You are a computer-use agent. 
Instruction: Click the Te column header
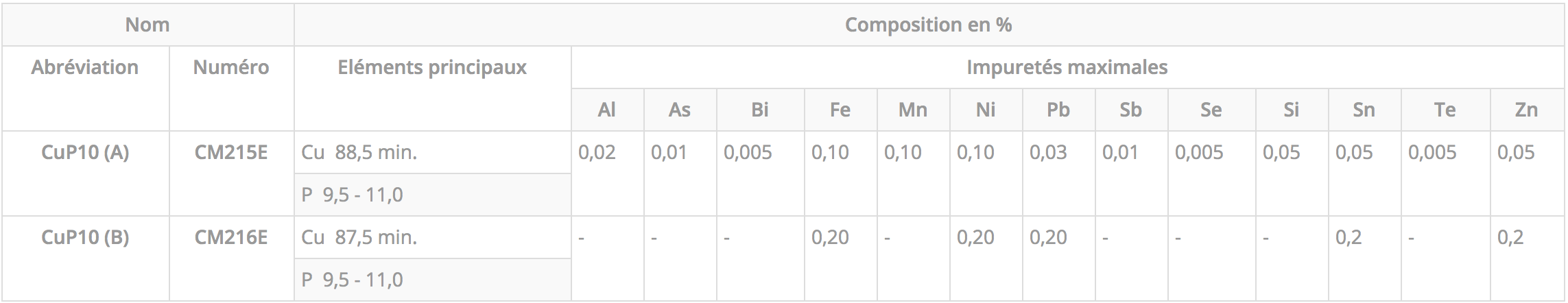[1445, 110]
